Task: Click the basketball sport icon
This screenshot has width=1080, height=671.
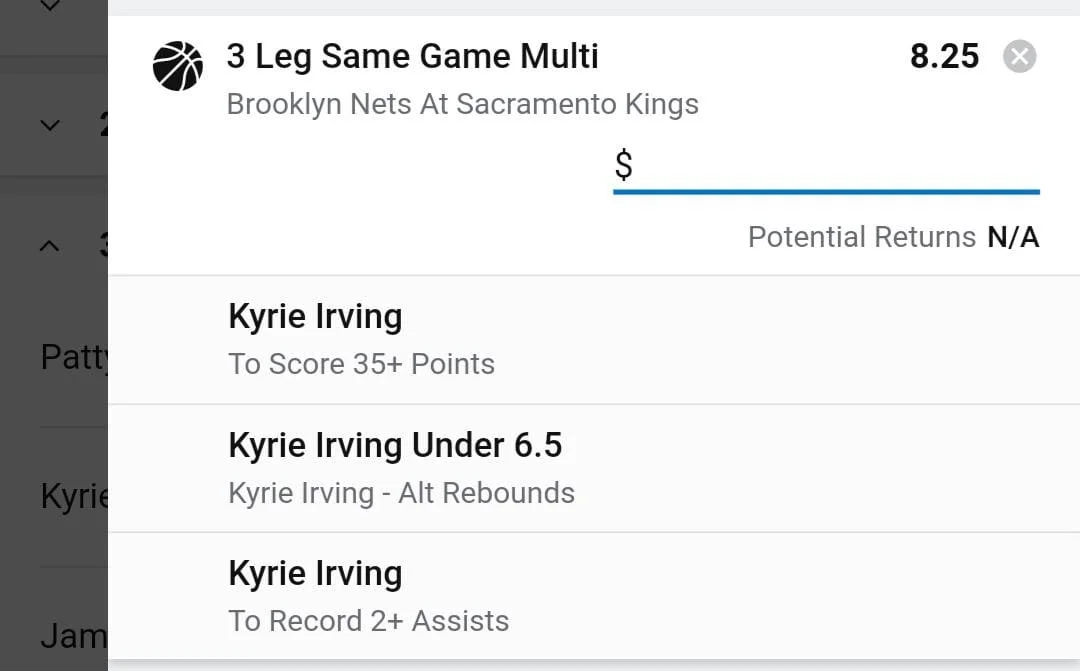Action: click(x=178, y=66)
